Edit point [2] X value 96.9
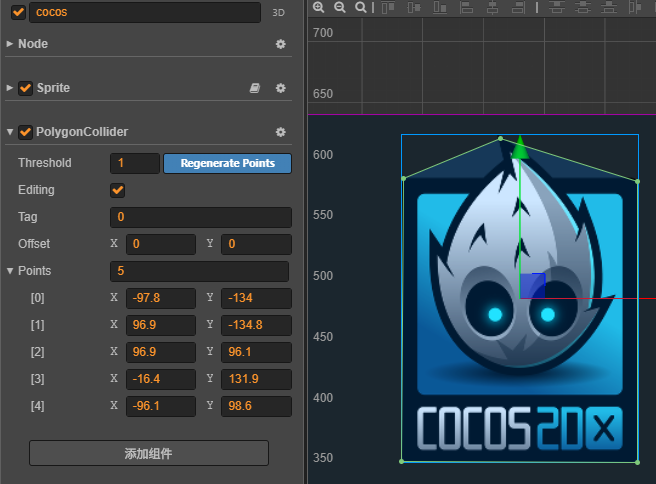 (161, 352)
